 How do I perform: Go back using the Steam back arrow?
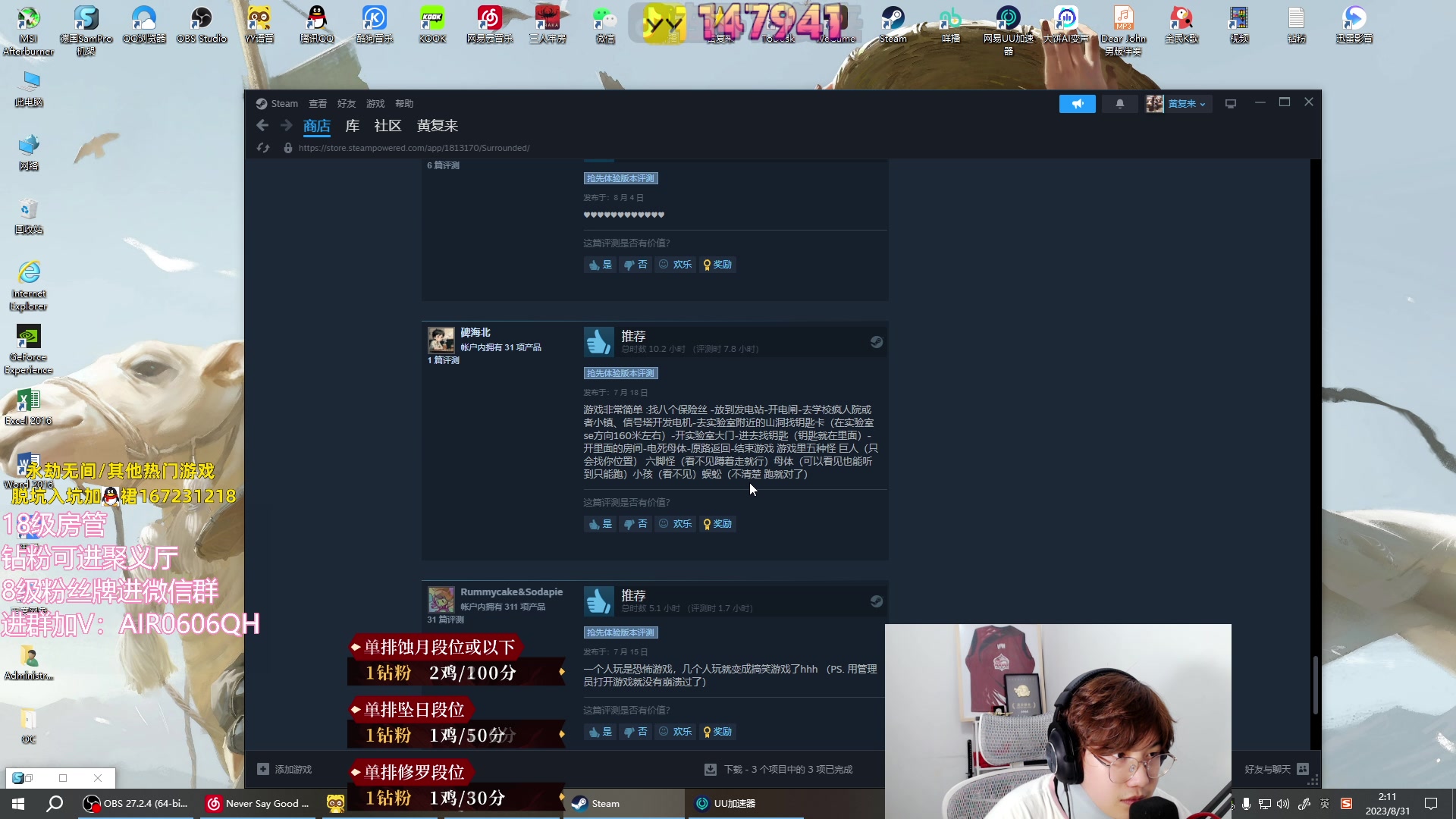262,126
